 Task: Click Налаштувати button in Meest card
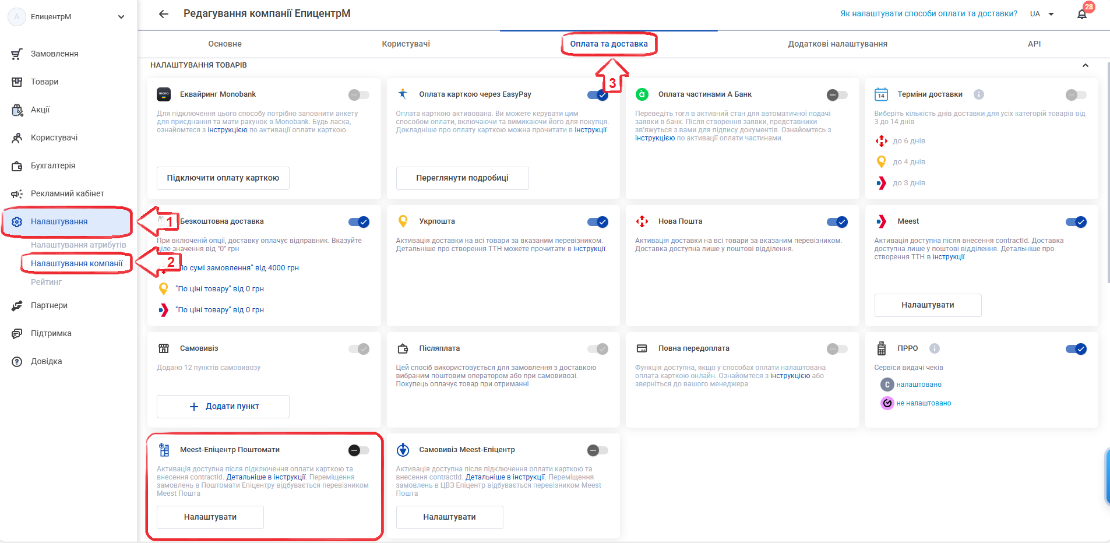point(927,305)
